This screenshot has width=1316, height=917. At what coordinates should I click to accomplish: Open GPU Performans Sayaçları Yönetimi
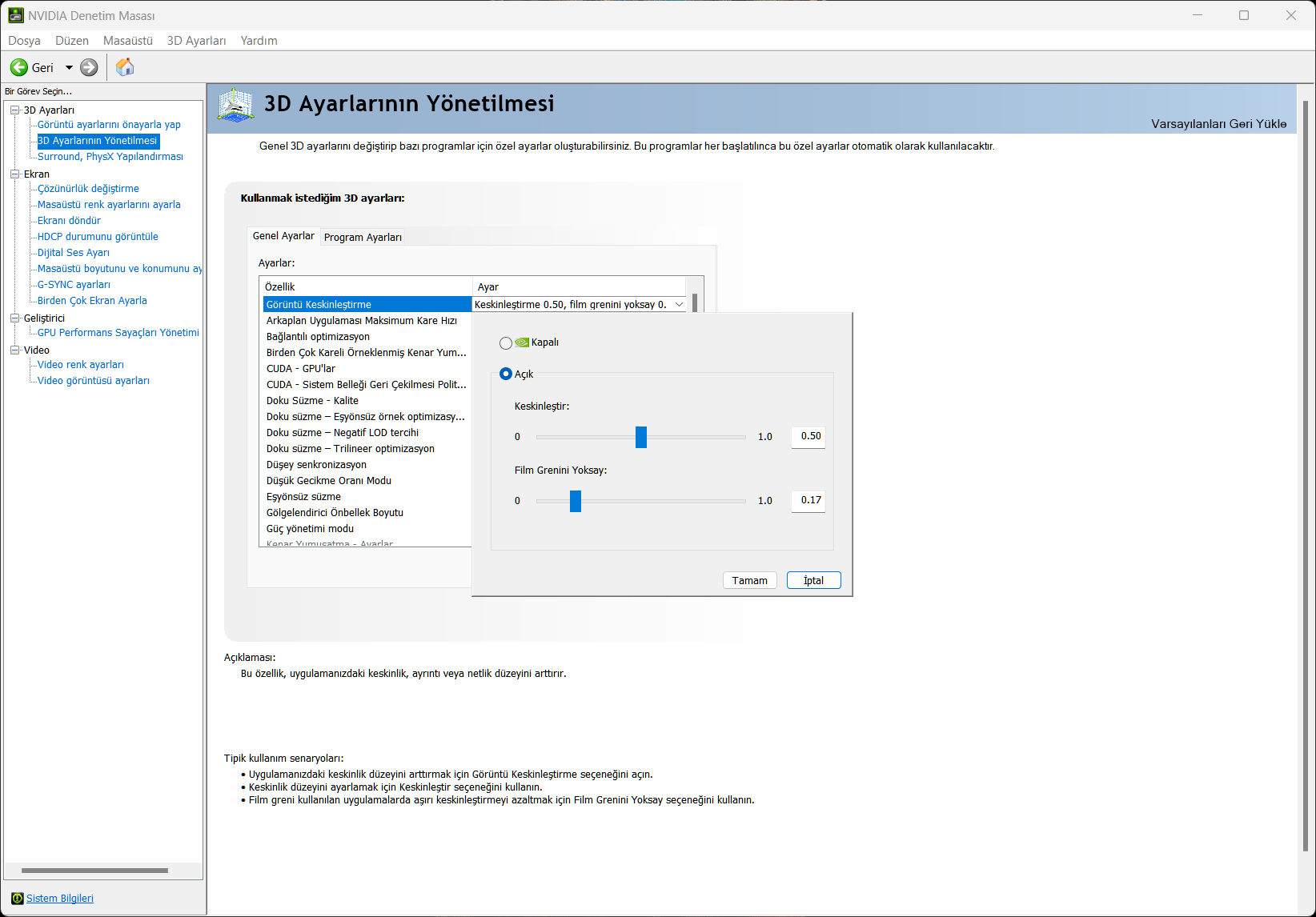(118, 333)
